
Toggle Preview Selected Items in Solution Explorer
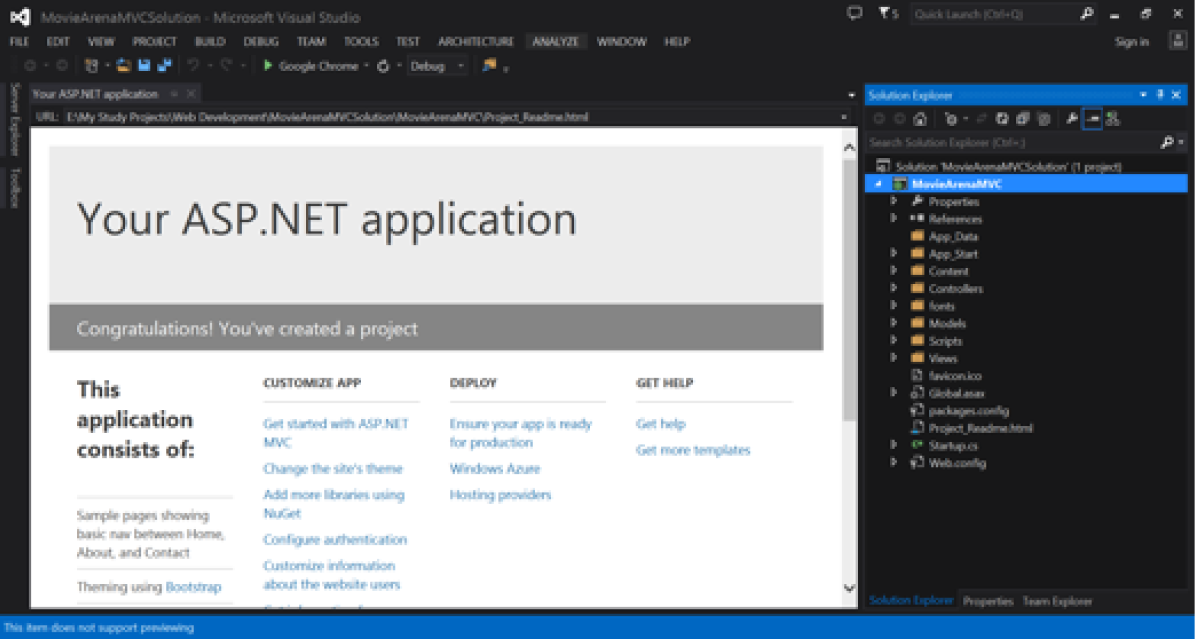[x=1092, y=119]
